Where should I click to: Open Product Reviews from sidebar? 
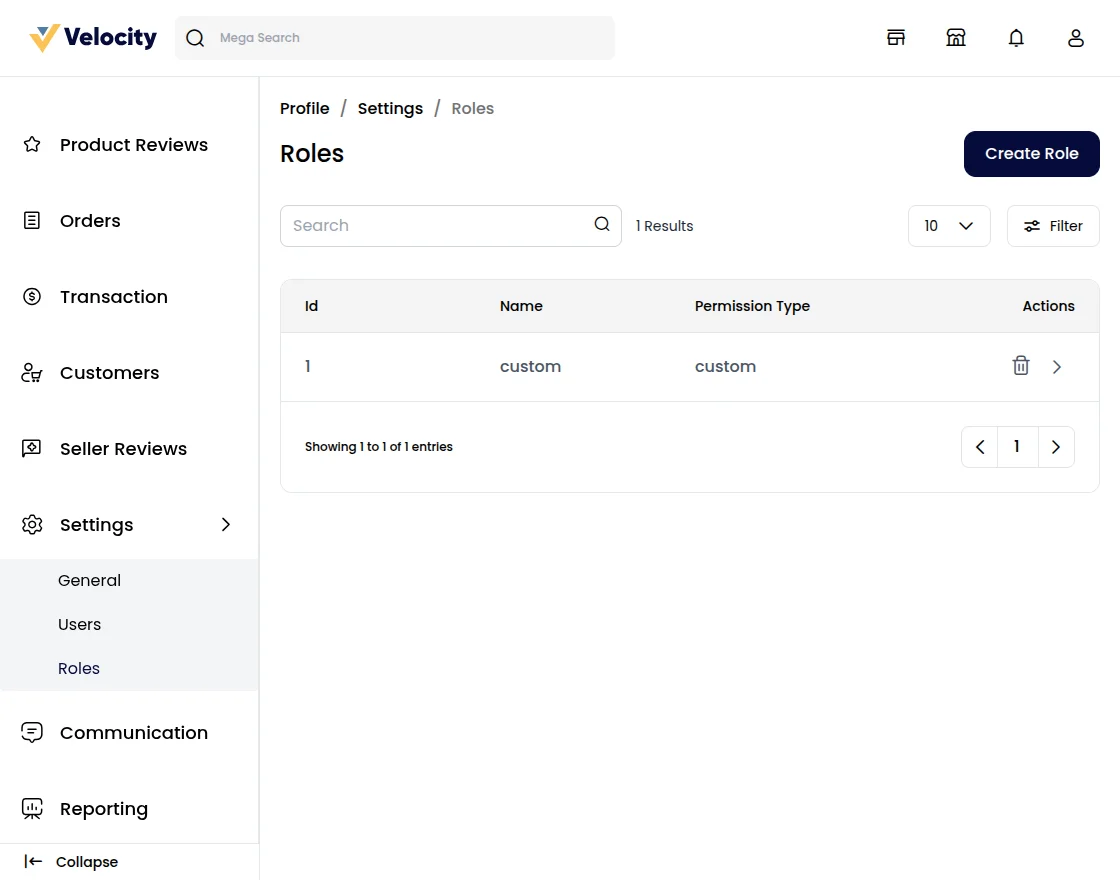(x=133, y=145)
